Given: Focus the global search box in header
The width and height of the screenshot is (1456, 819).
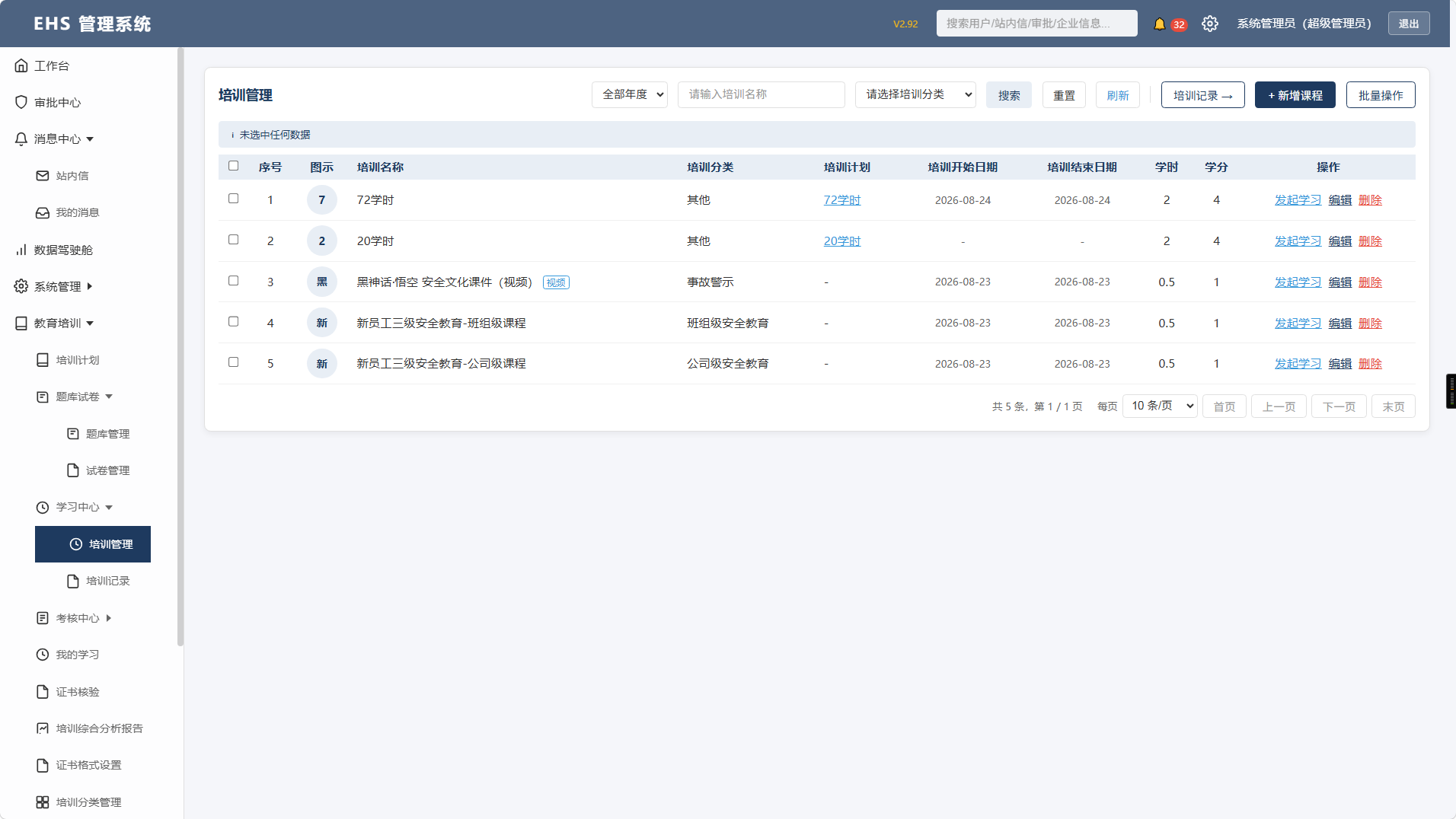Looking at the screenshot, I should 1037,24.
